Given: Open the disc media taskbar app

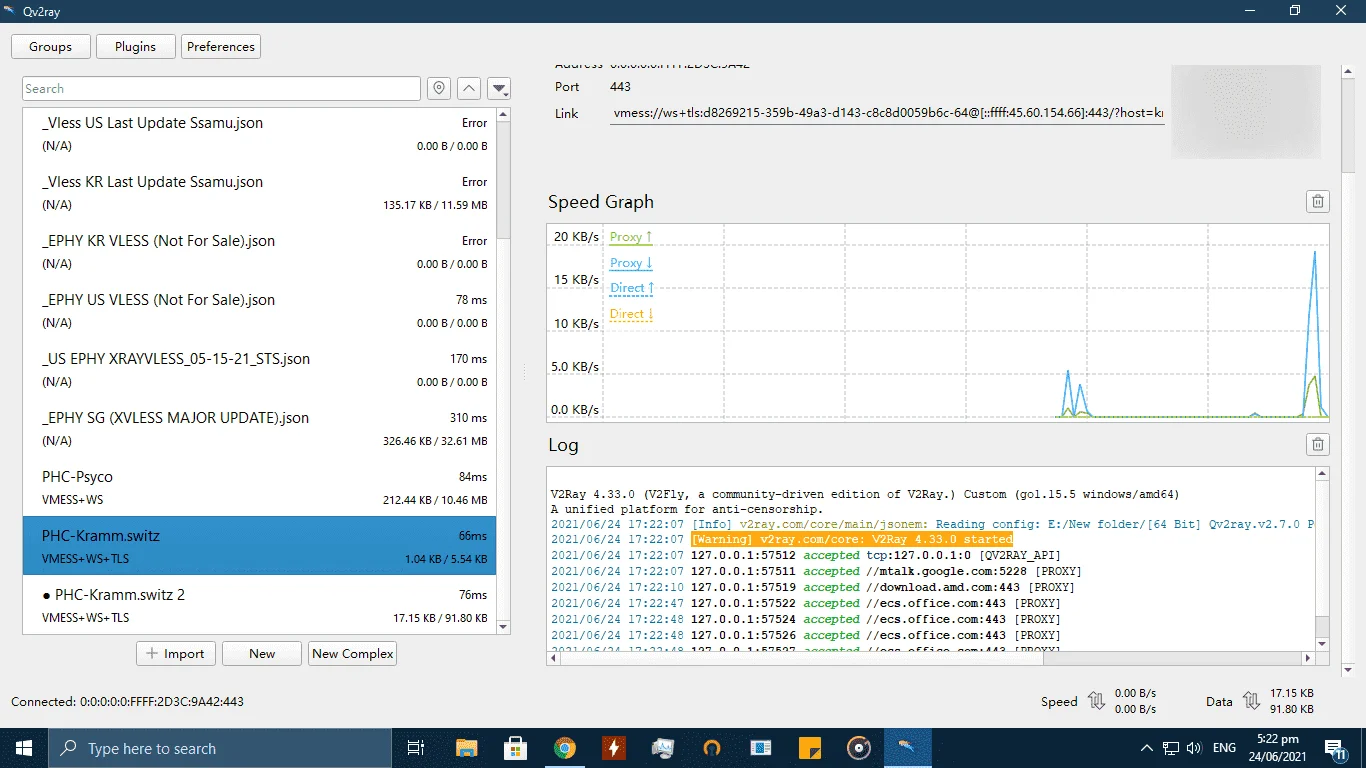Looking at the screenshot, I should tap(858, 748).
